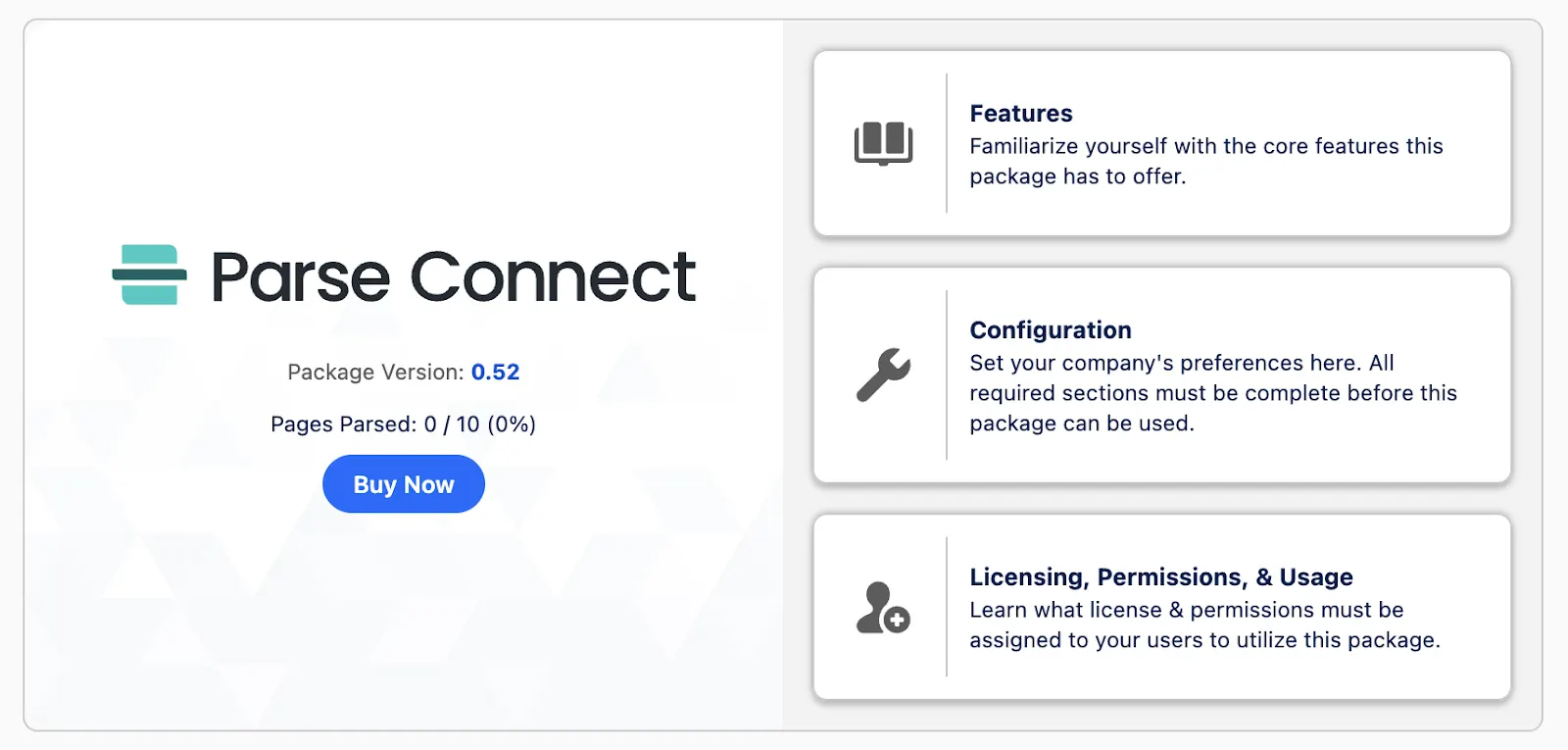Click the "Learn what license" description text
The width and height of the screenshot is (1568, 750).
click(x=1204, y=625)
